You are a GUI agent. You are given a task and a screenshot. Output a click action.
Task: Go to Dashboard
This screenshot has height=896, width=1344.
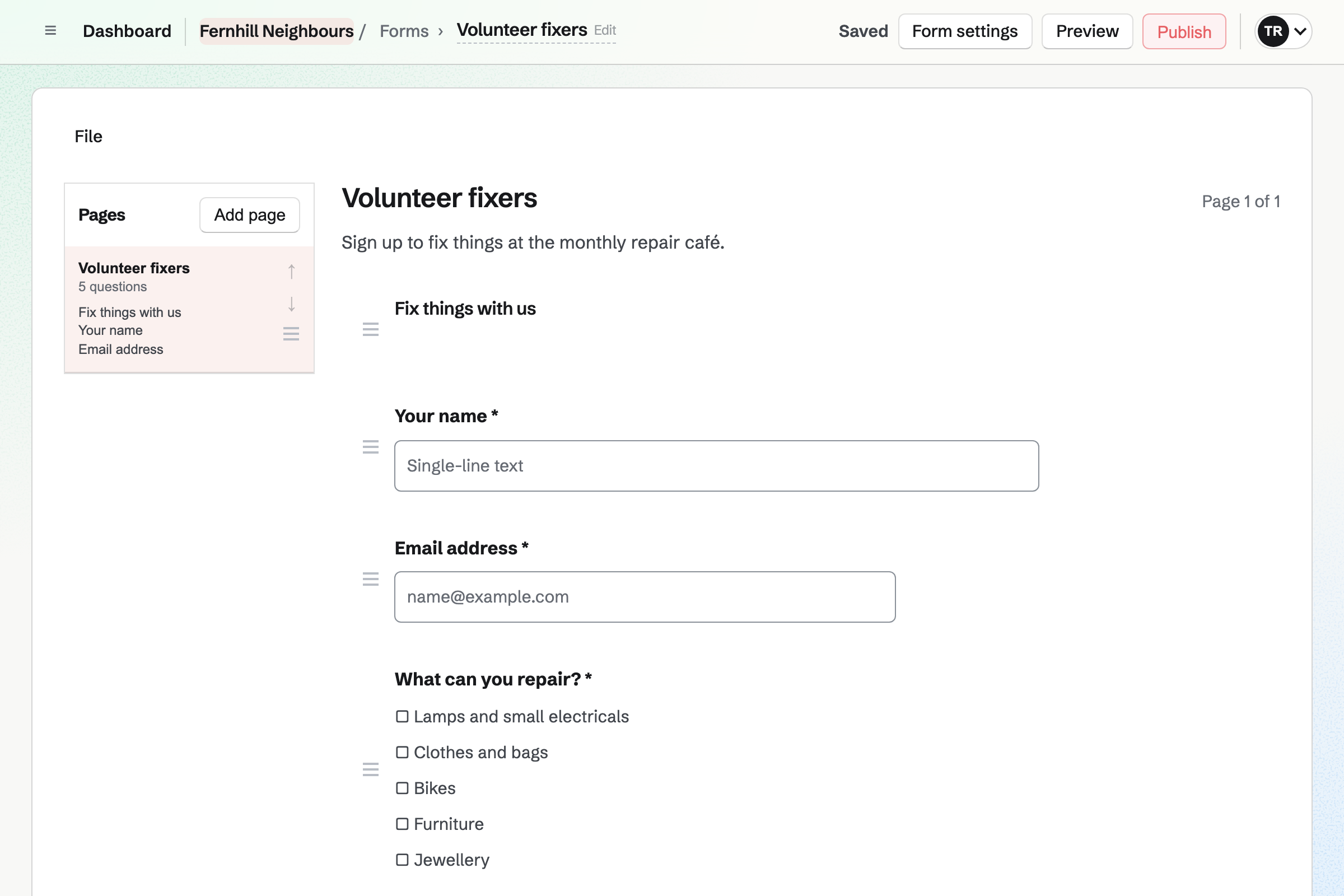pyautogui.click(x=127, y=31)
